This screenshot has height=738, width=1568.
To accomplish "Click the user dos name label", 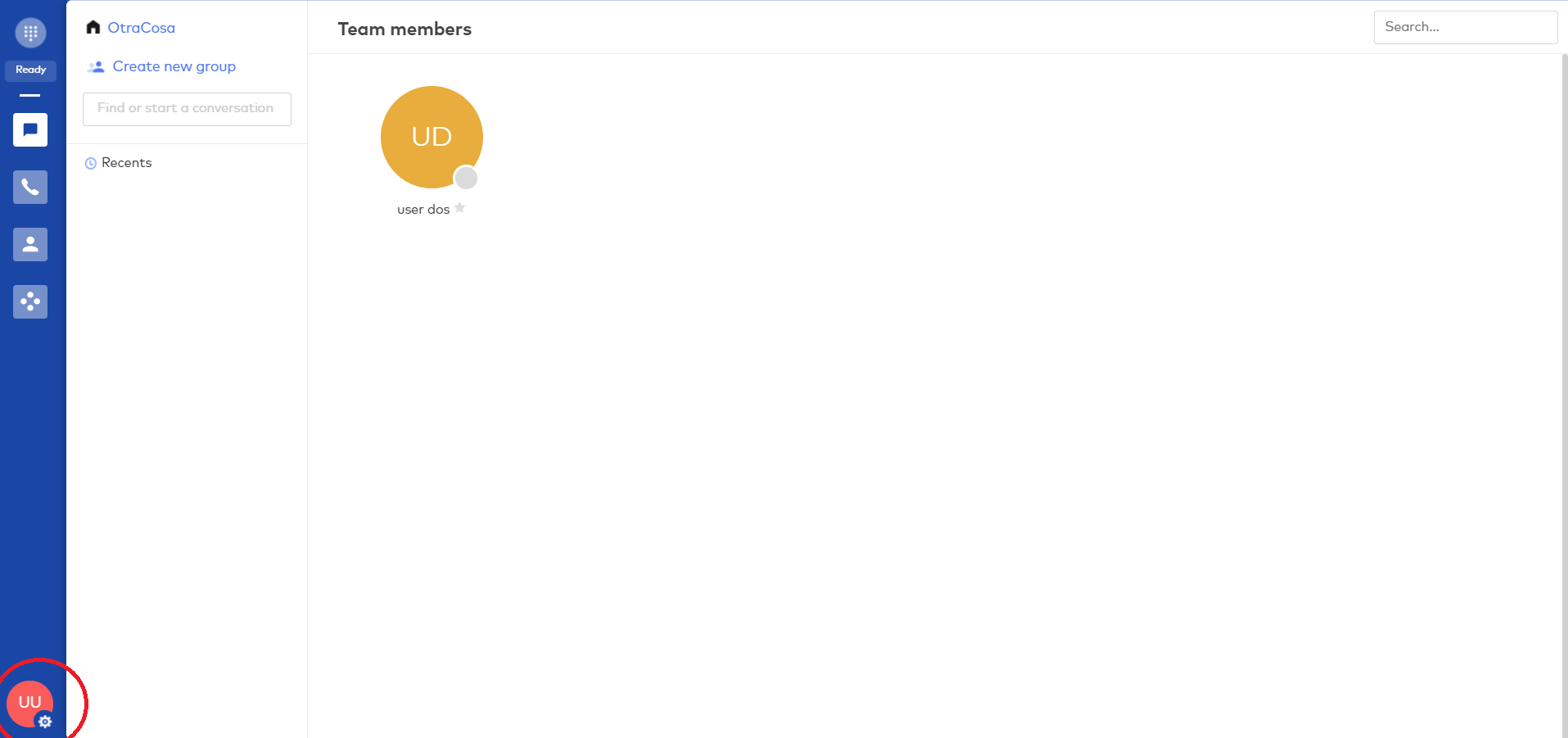I will click(x=423, y=210).
